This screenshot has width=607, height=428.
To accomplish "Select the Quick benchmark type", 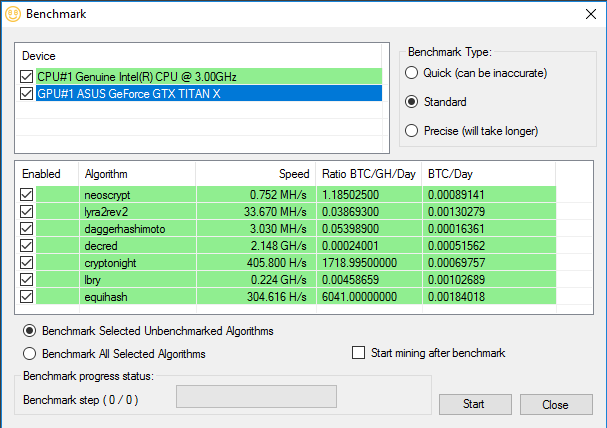I will pyautogui.click(x=411, y=73).
